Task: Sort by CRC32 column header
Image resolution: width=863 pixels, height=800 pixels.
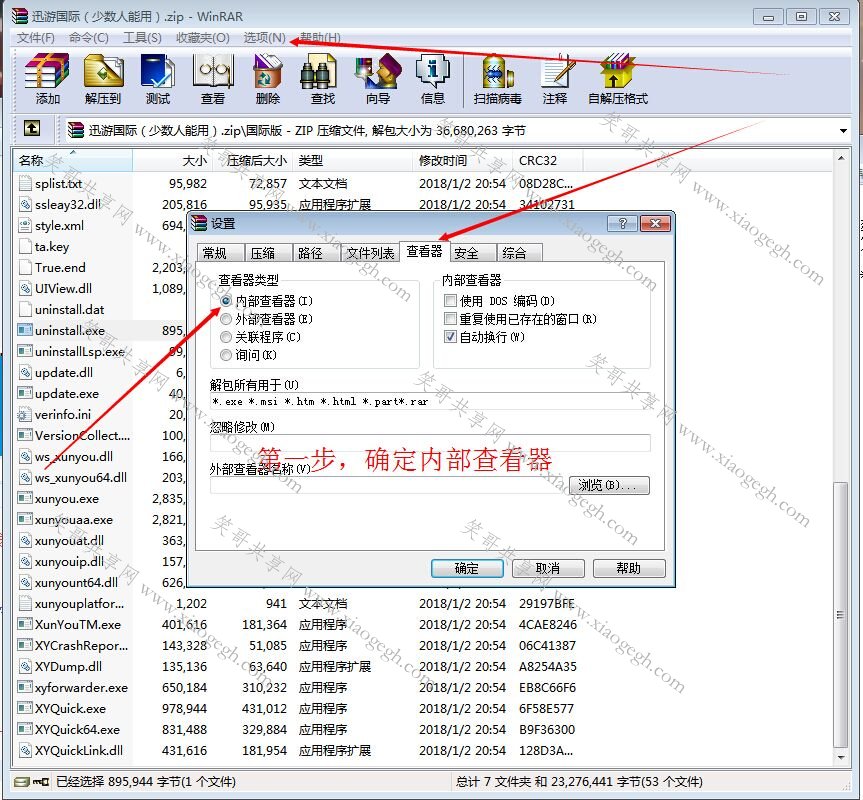Action: [x=548, y=161]
